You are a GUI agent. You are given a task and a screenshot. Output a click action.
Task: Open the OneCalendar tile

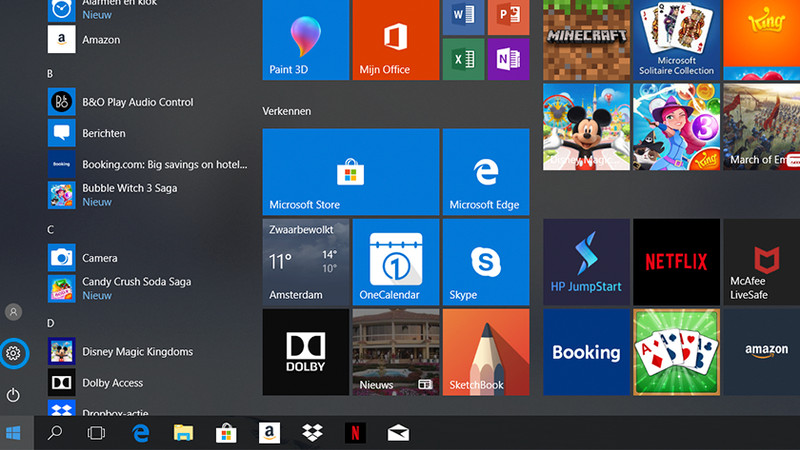click(396, 262)
